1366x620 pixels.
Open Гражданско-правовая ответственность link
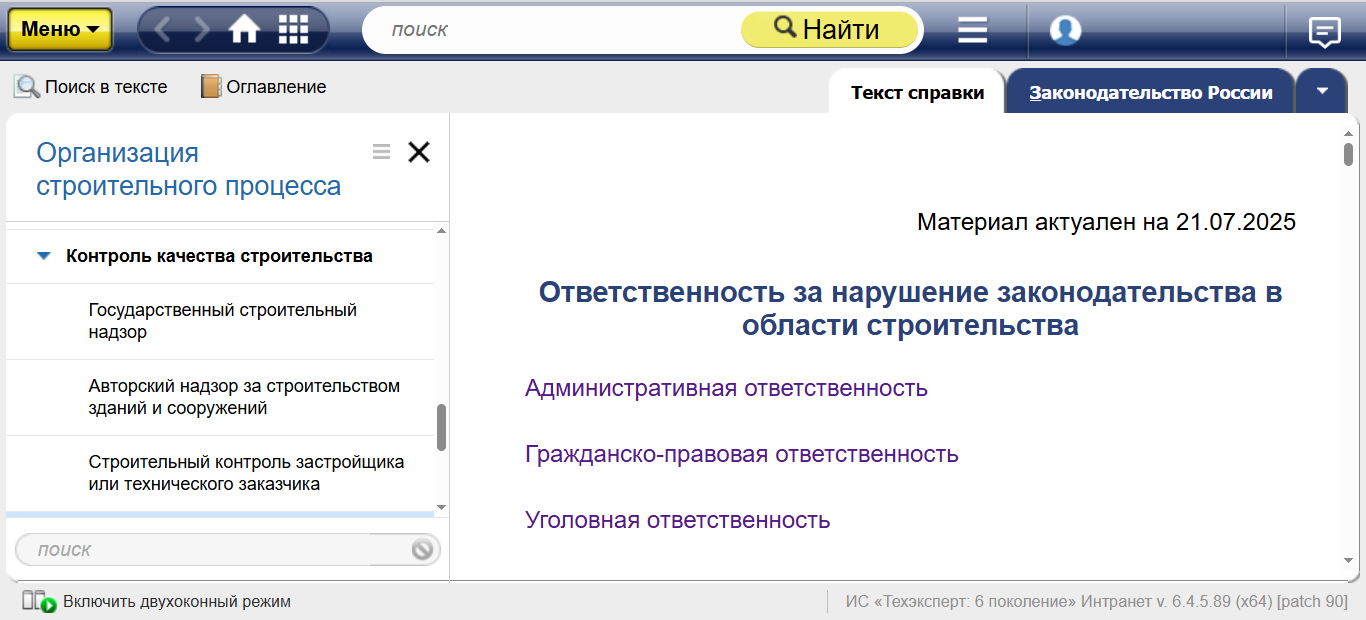(x=741, y=454)
